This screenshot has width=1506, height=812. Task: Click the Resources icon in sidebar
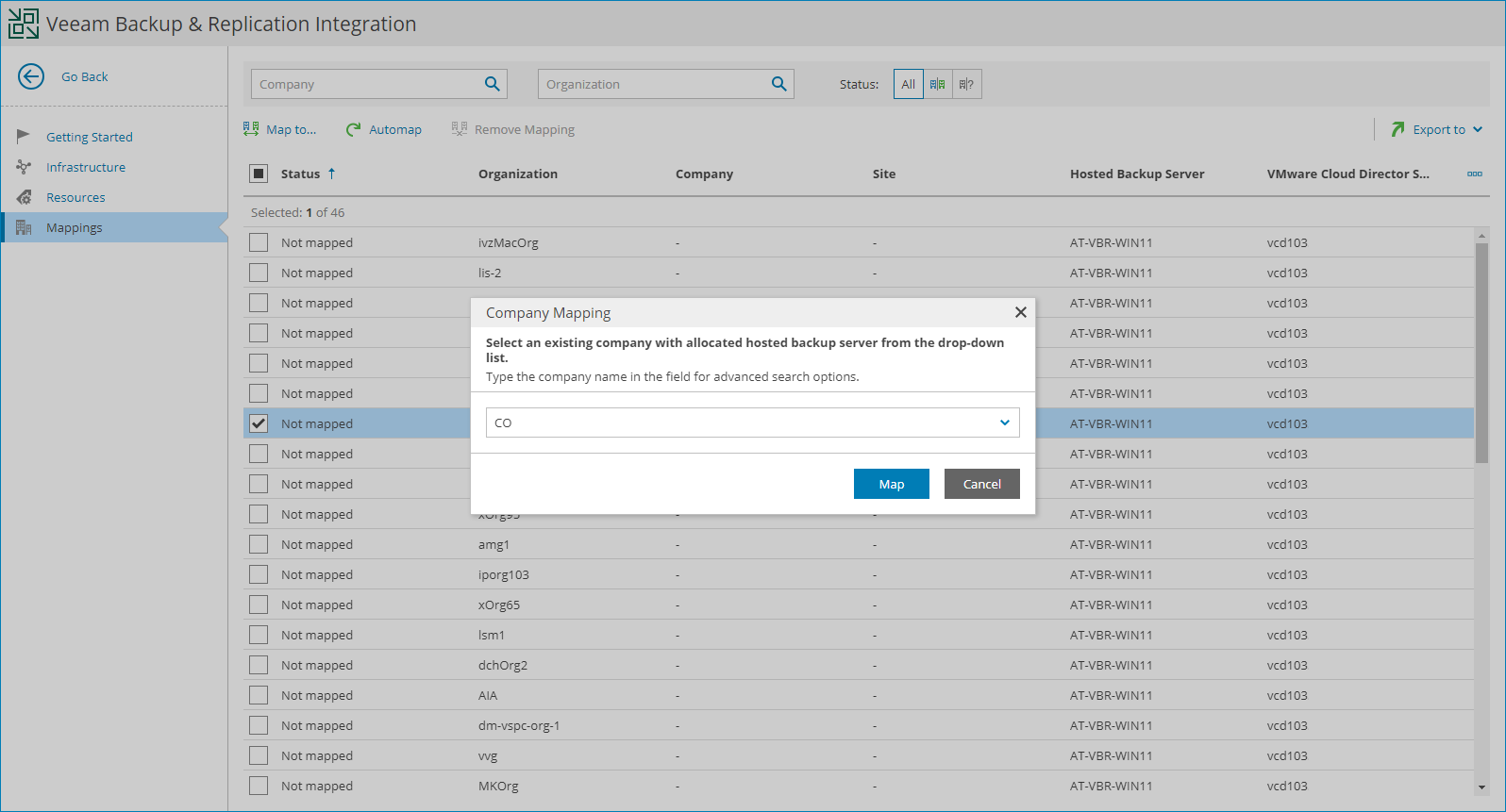pos(24,197)
